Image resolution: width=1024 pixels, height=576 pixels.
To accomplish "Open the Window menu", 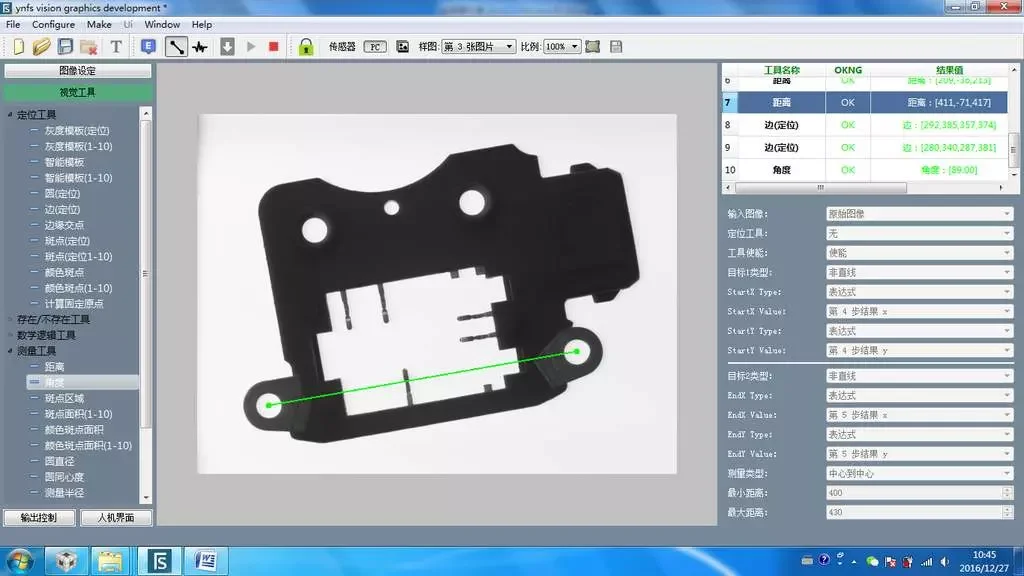I will tap(162, 24).
